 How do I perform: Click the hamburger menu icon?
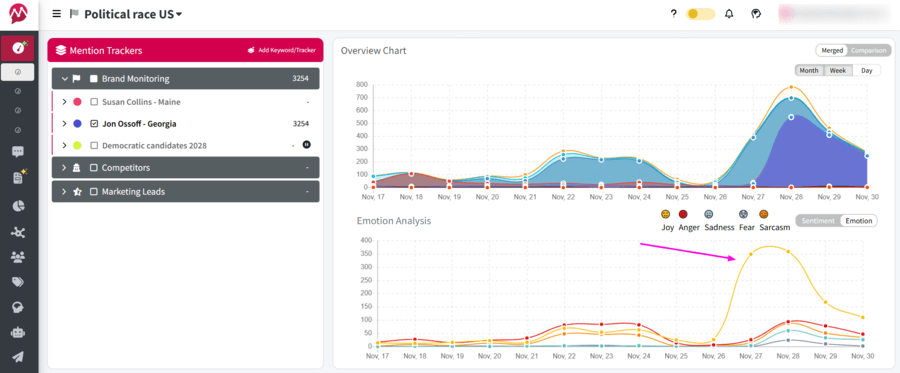click(x=56, y=14)
